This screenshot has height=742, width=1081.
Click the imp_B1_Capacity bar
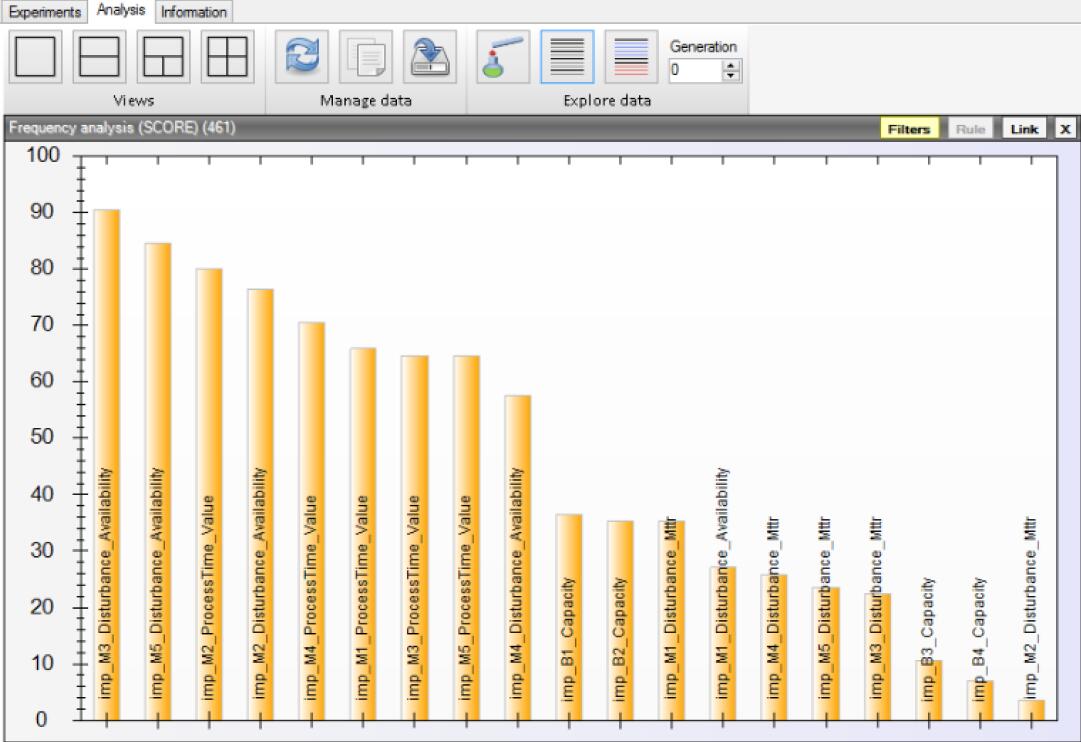[x=569, y=617]
